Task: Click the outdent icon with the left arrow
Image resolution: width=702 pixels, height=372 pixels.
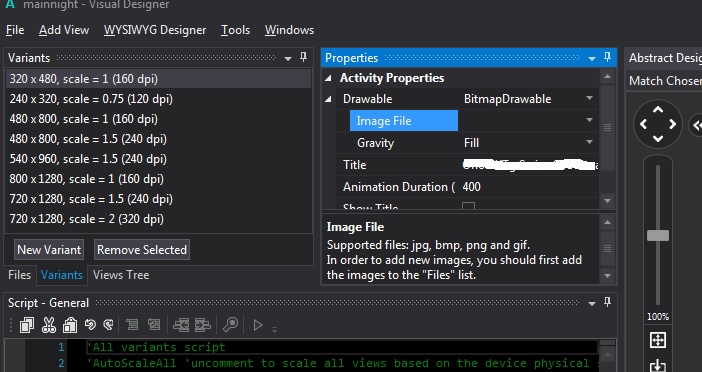Action: coord(181,325)
